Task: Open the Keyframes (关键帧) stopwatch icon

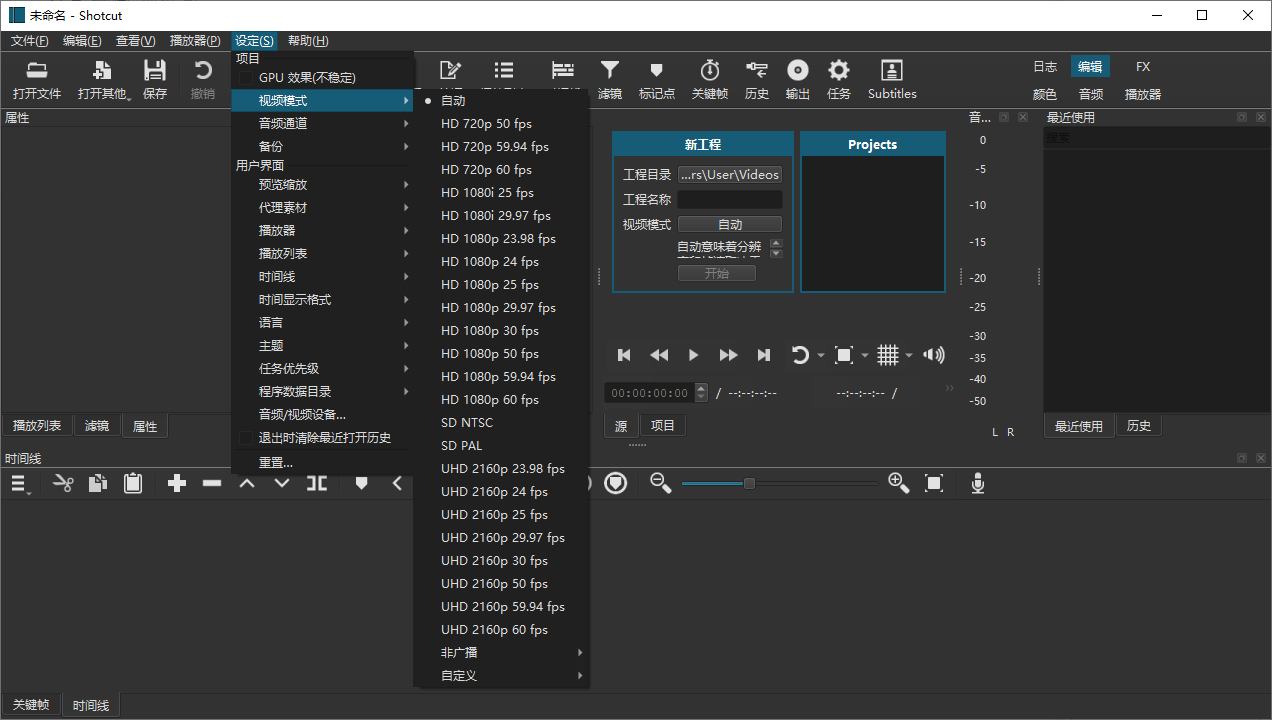Action: pos(709,71)
